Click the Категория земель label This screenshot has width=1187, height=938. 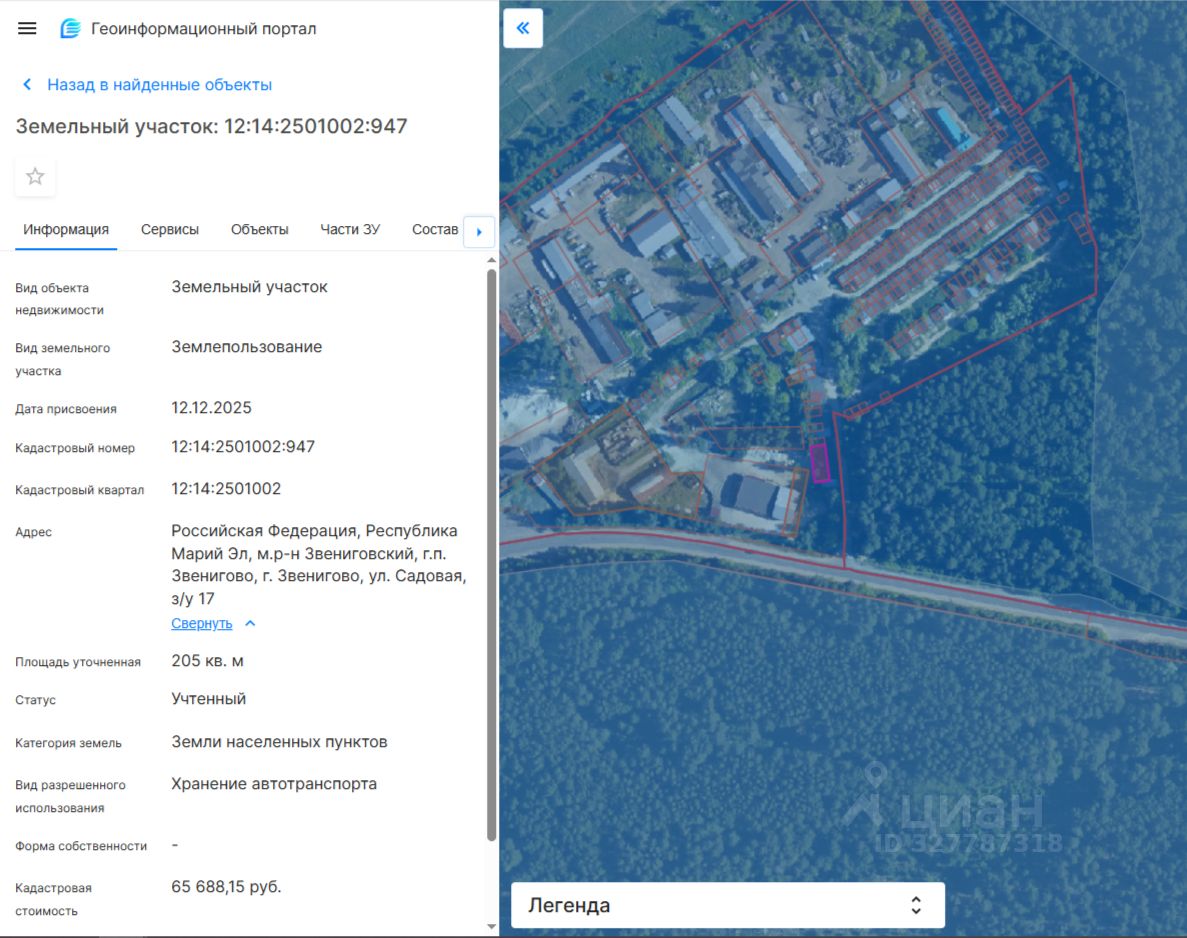tap(68, 743)
